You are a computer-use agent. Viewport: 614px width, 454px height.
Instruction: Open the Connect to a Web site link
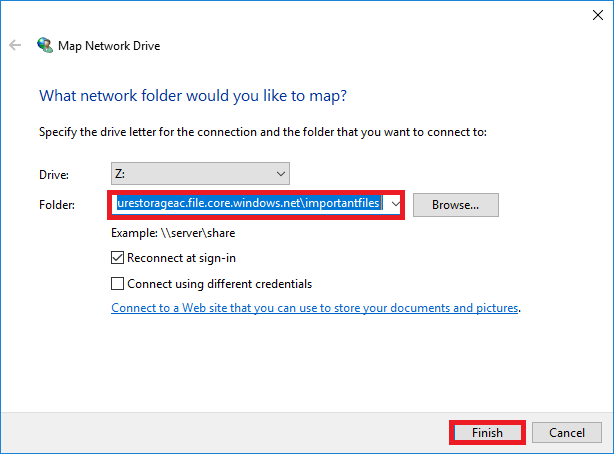pyautogui.click(x=315, y=308)
